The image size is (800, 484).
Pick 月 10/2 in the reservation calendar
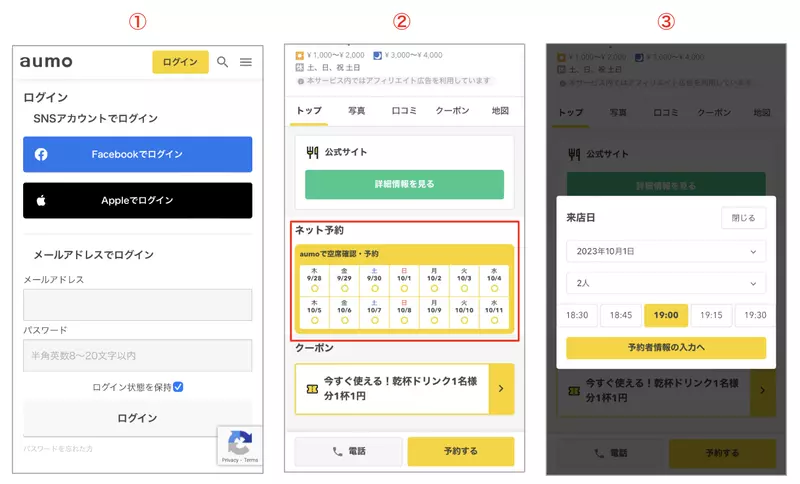click(x=434, y=281)
